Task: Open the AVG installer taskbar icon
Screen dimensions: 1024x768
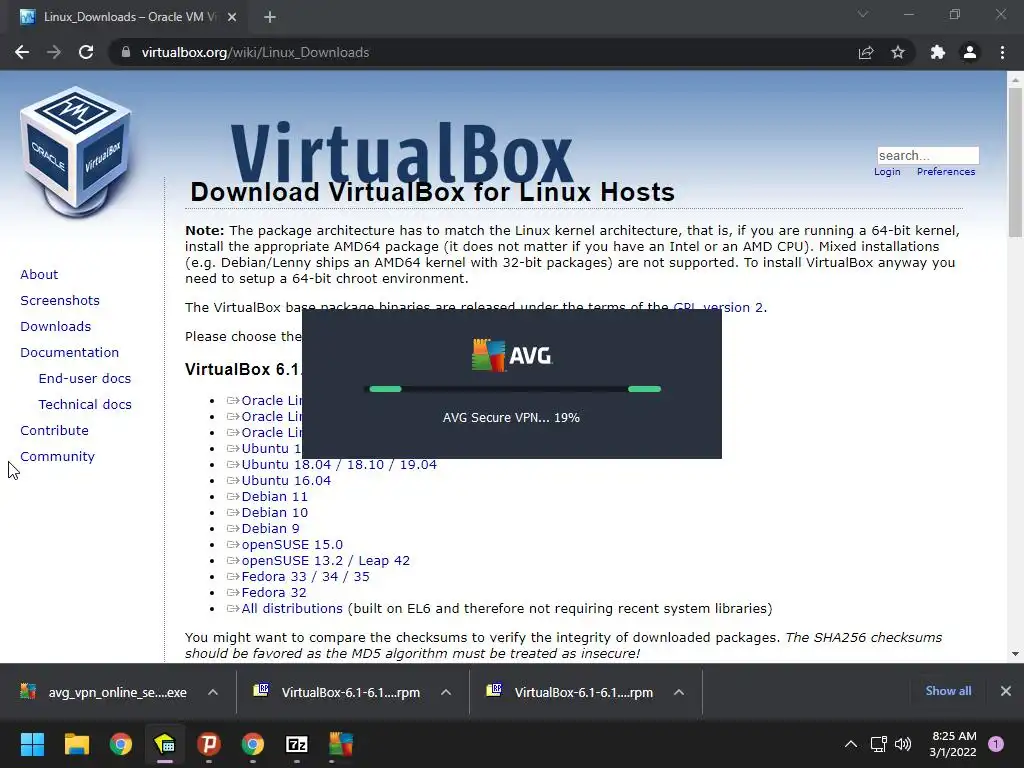Action: pyautogui.click(x=341, y=744)
